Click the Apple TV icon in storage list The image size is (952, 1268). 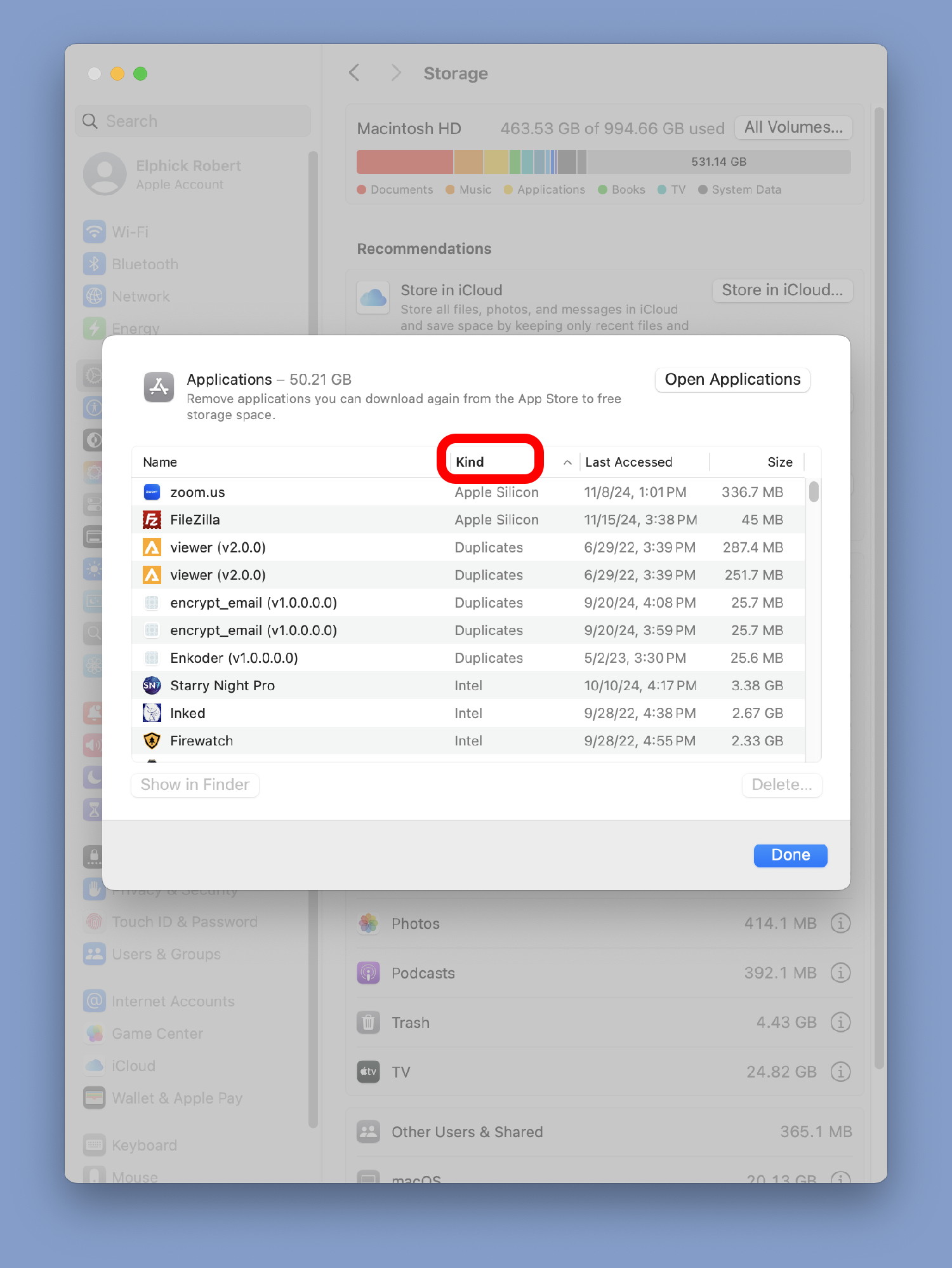368,1072
